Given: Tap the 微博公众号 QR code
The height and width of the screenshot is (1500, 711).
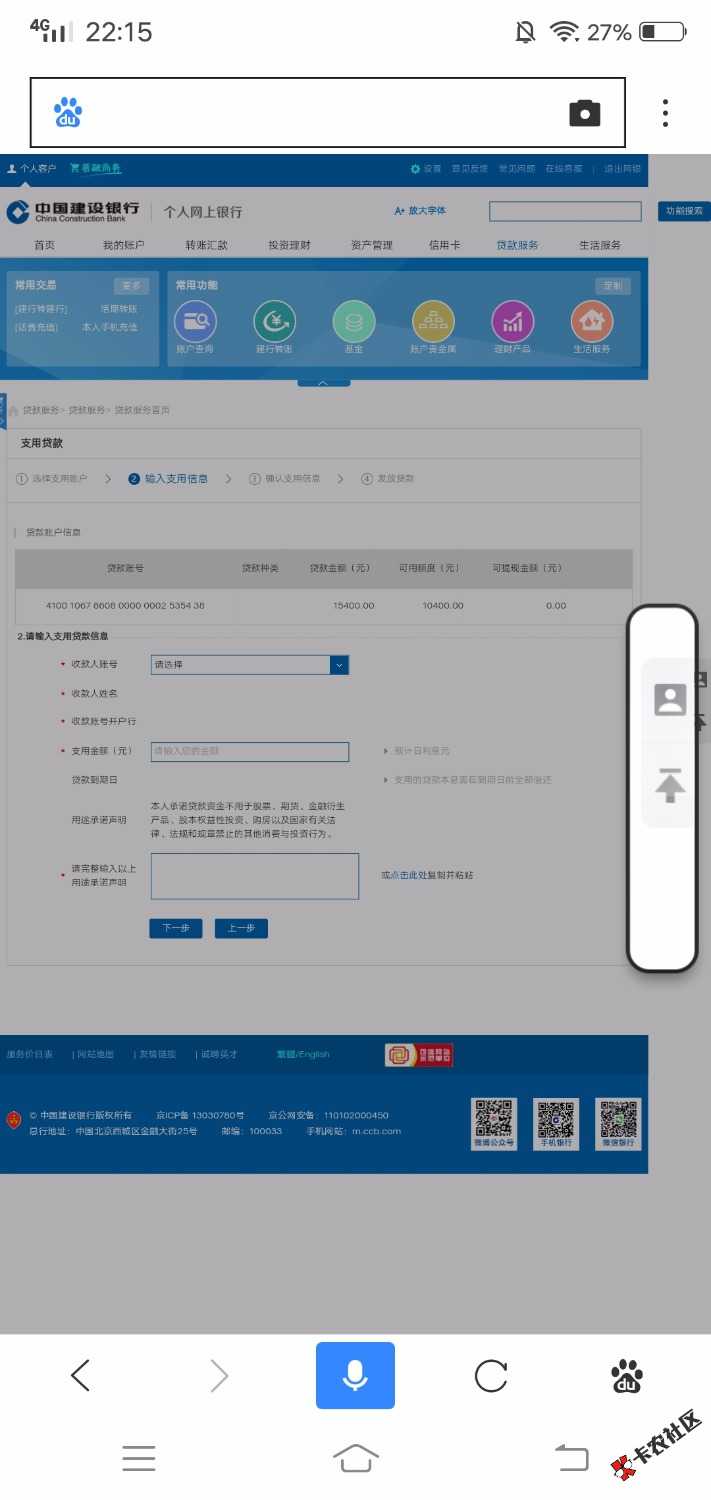Looking at the screenshot, I should [x=494, y=1123].
